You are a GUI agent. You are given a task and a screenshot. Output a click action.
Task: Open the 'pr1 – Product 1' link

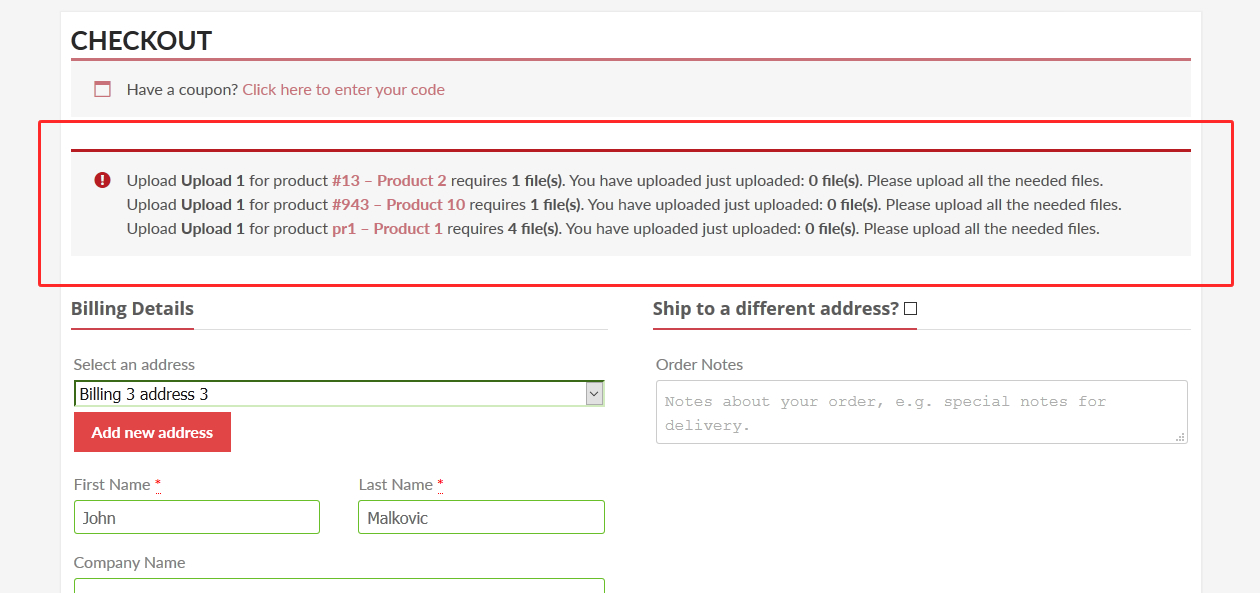387,229
